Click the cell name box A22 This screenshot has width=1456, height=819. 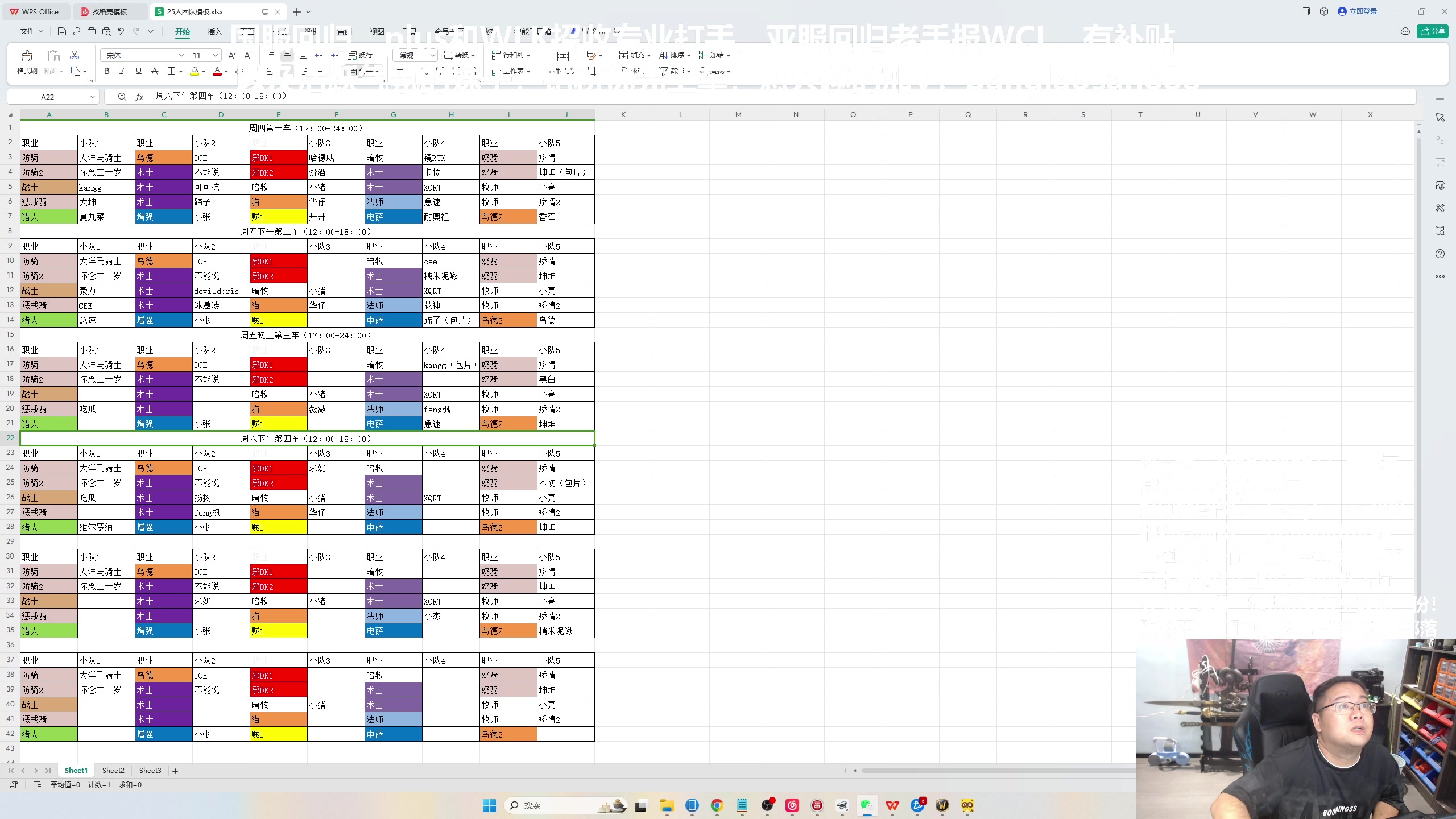coord(48,97)
